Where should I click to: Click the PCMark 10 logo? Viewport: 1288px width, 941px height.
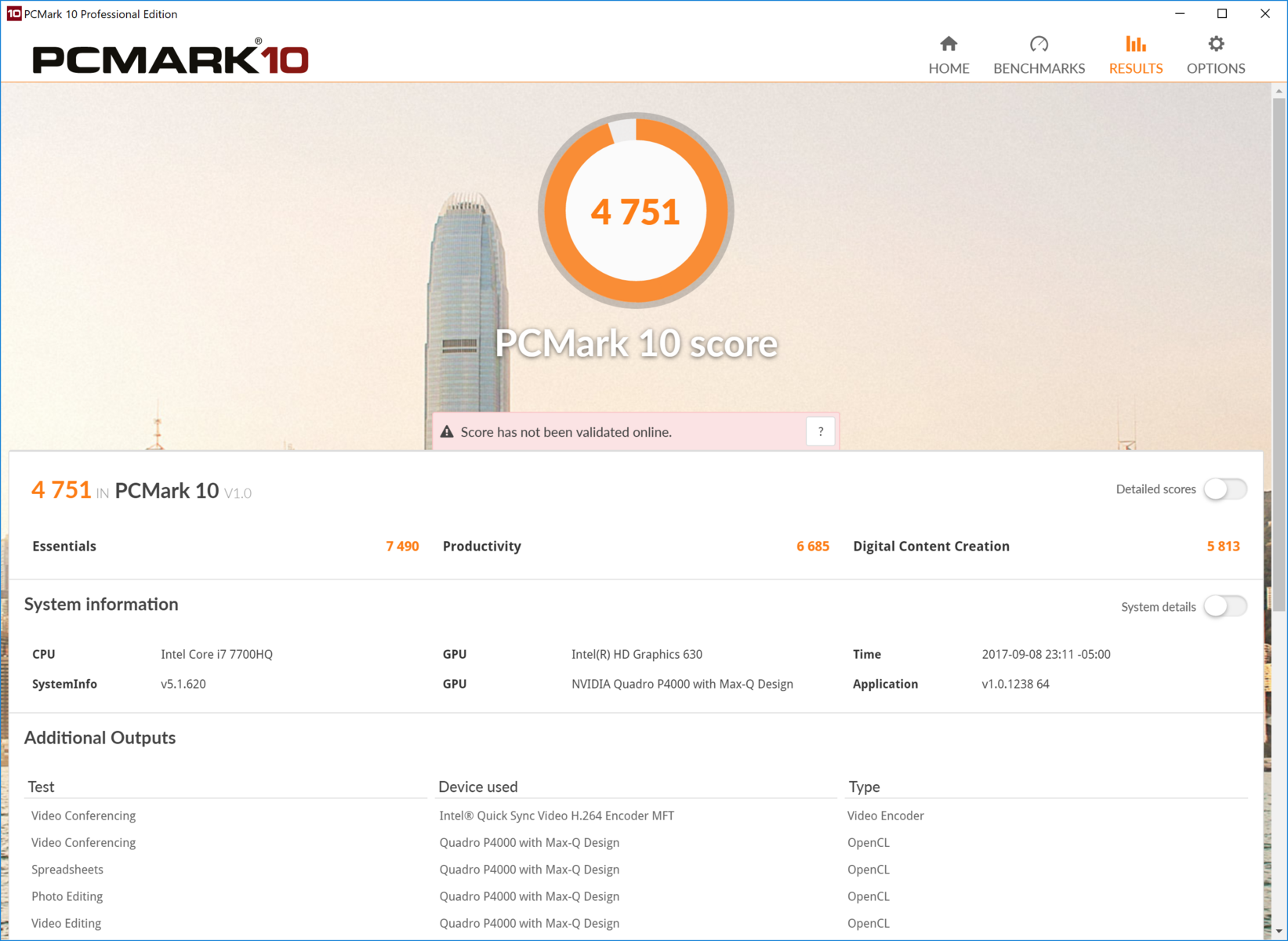[x=170, y=56]
